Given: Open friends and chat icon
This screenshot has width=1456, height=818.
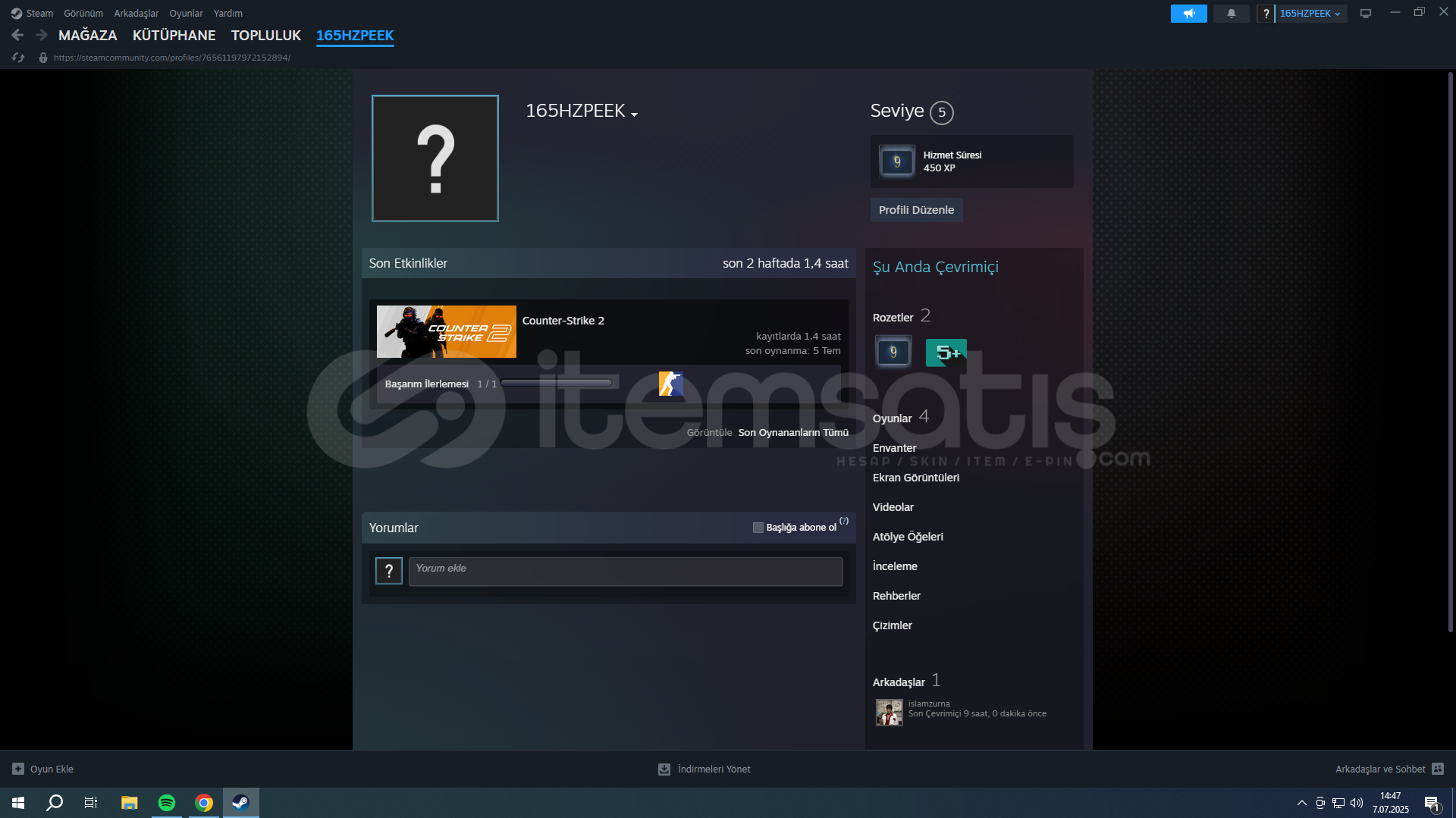Looking at the screenshot, I should 1438,769.
